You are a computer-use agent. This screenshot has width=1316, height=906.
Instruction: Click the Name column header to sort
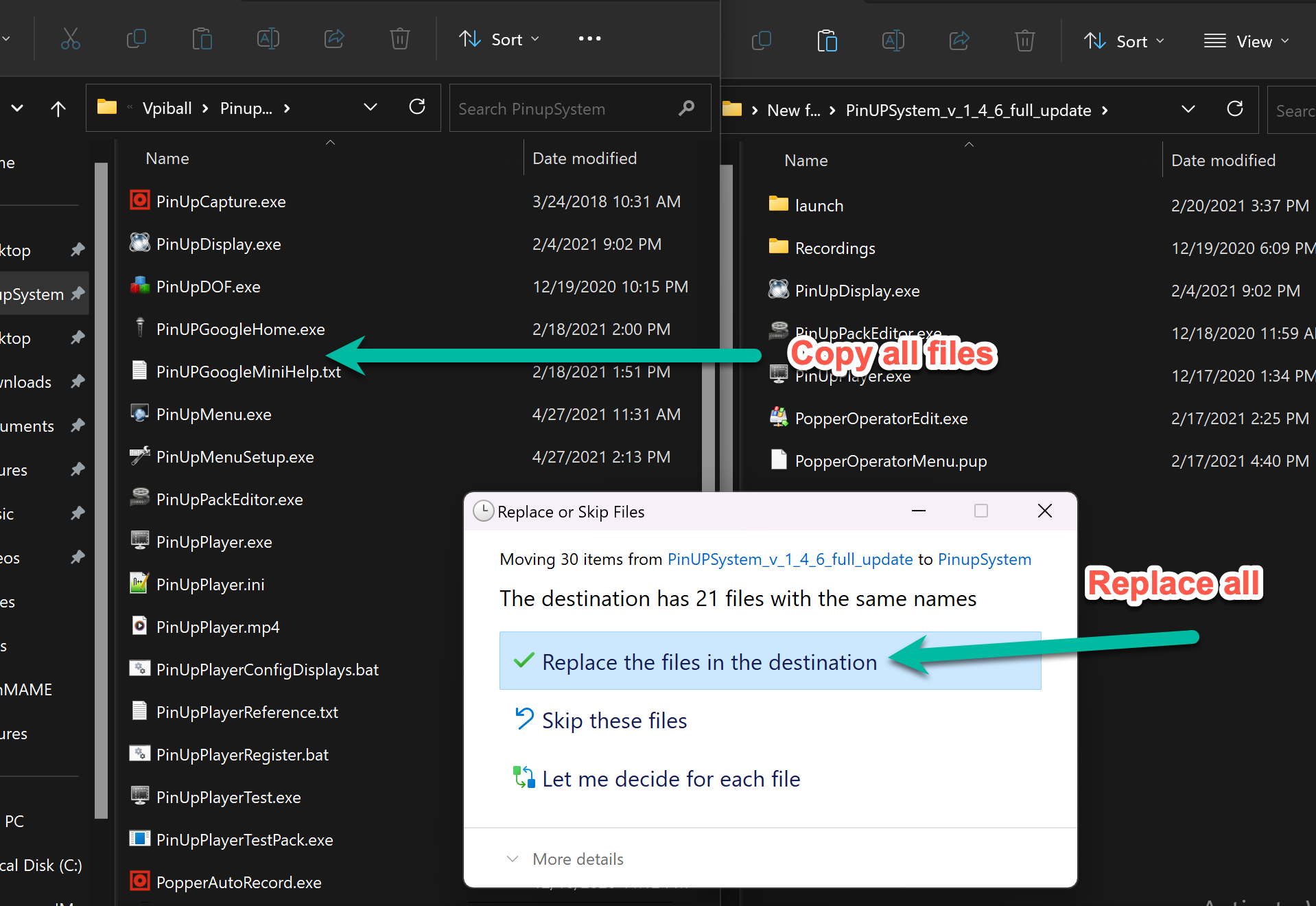pos(167,158)
